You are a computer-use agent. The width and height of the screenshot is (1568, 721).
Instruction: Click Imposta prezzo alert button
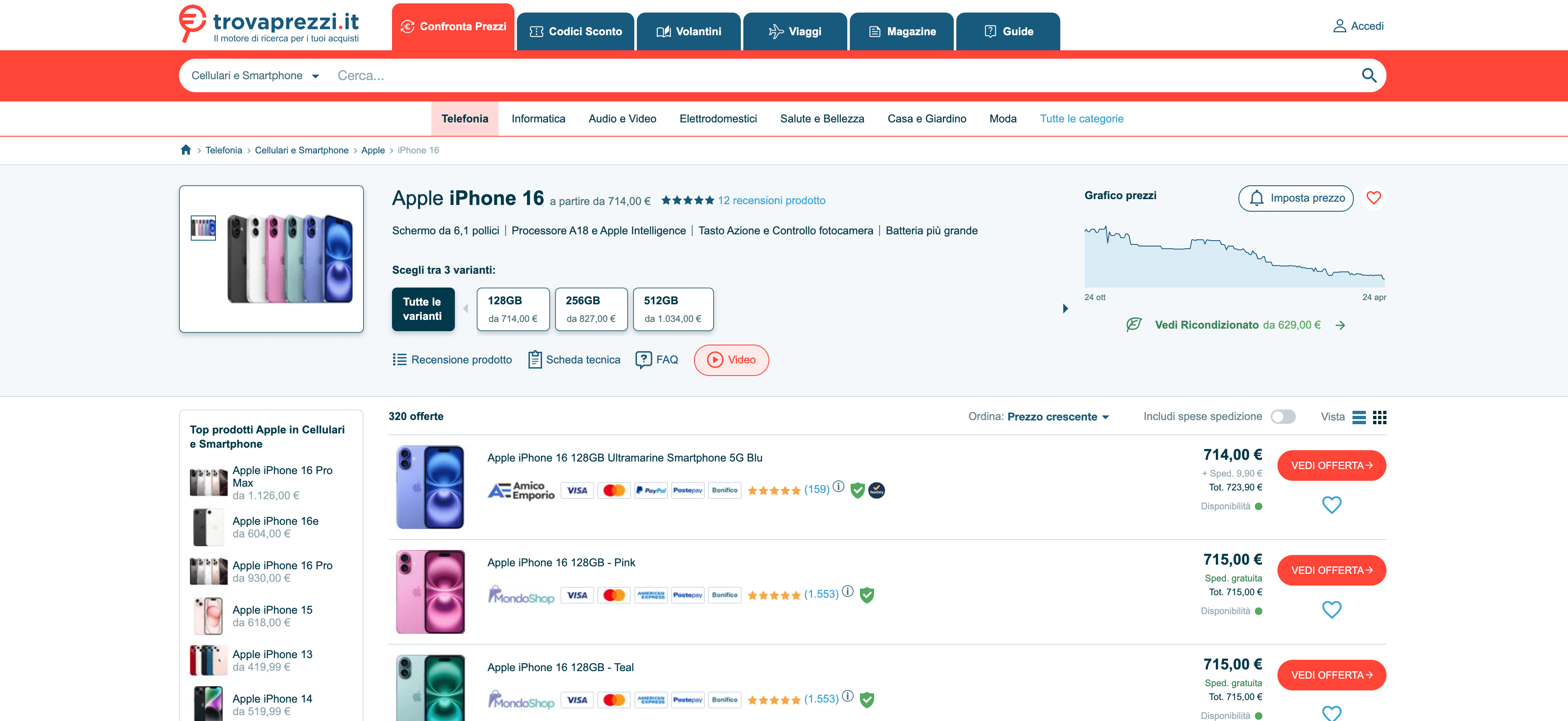click(x=1295, y=198)
